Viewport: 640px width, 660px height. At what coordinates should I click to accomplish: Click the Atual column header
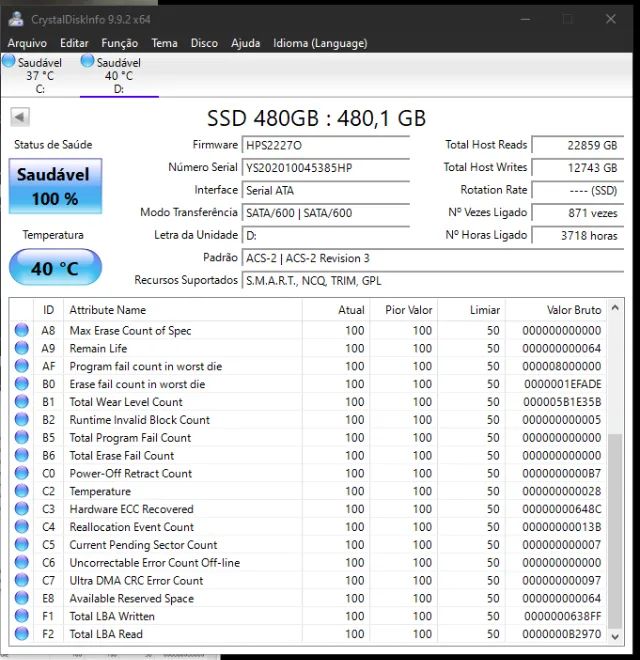click(x=336, y=310)
